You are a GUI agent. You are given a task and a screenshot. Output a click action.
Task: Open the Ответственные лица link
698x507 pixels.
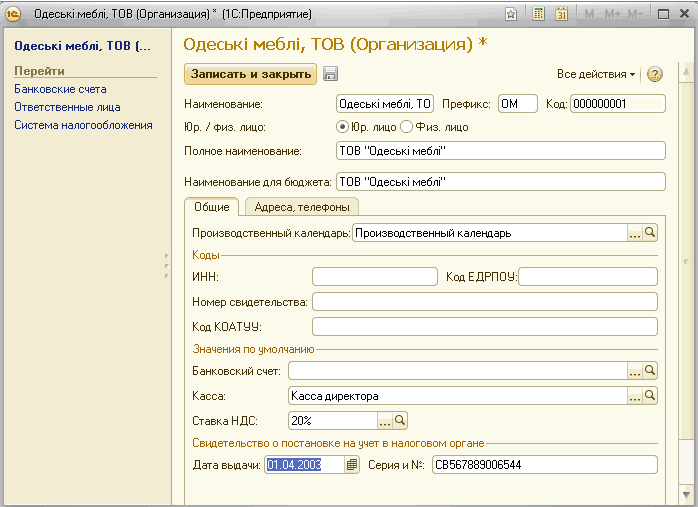(x=67, y=107)
